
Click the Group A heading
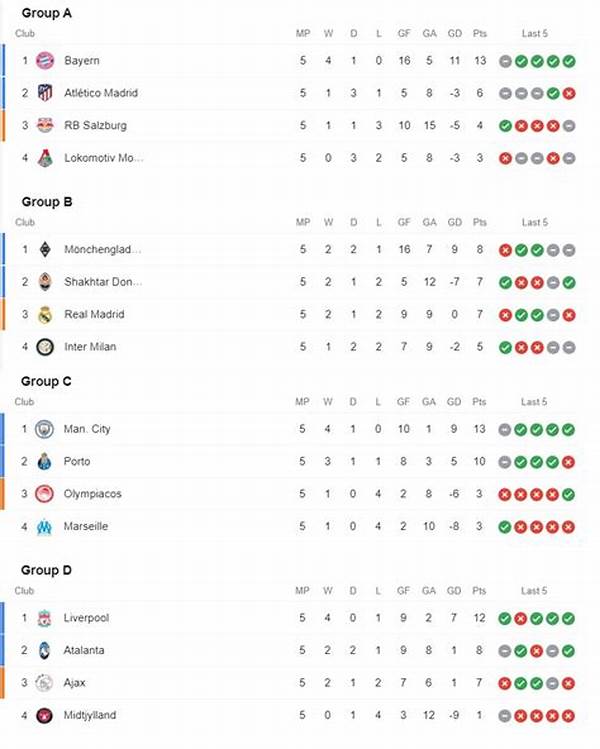click(x=46, y=14)
